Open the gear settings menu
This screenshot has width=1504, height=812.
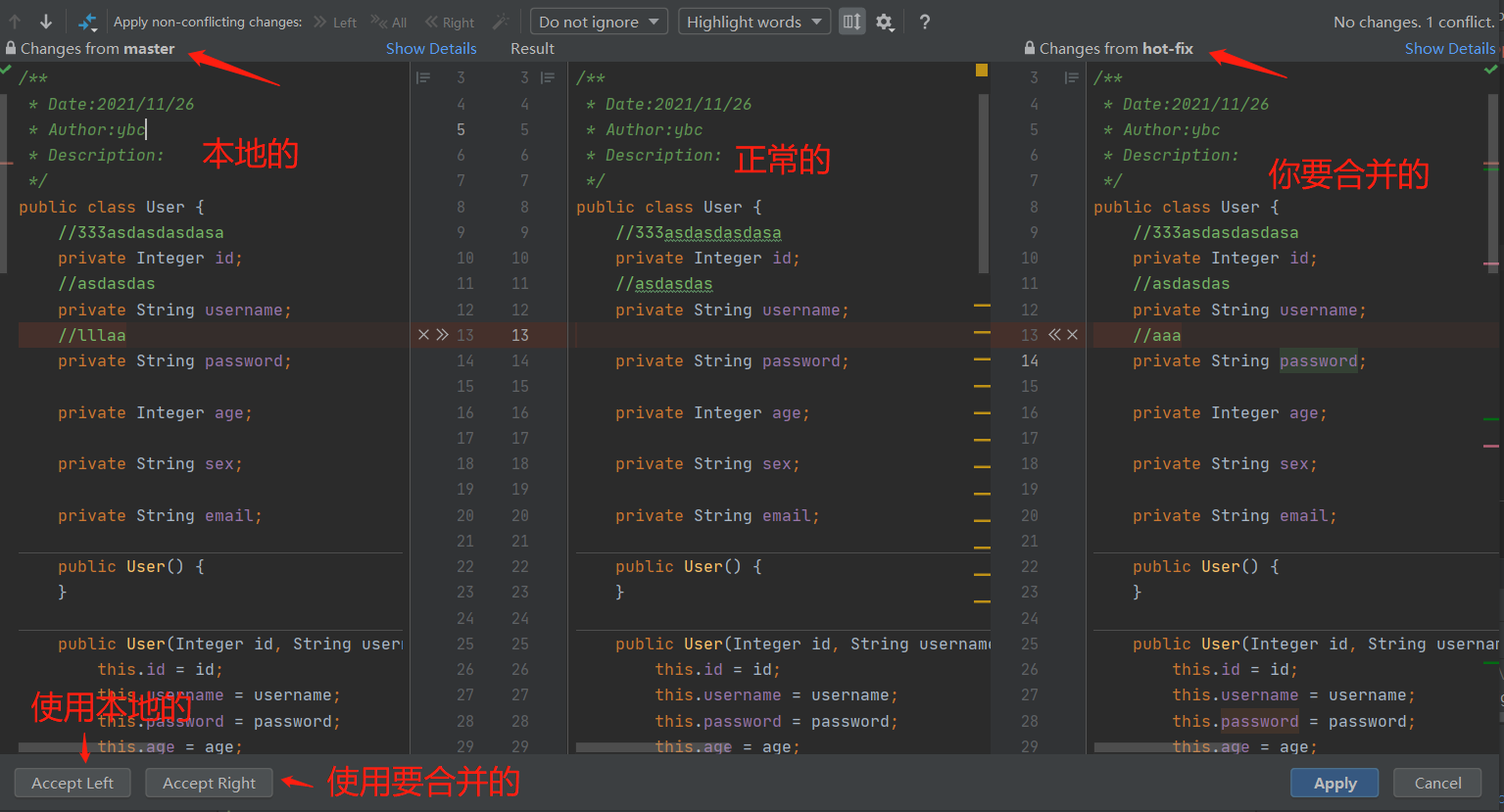[885, 22]
